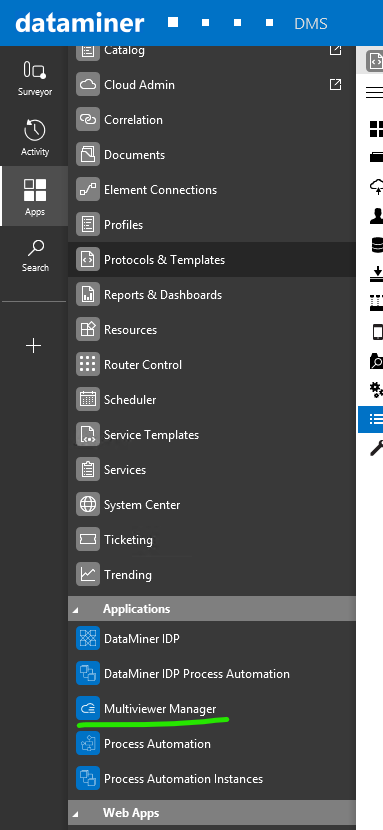Open the Activity sidebar panel
Image resolution: width=383 pixels, height=830 pixels.
(35, 137)
